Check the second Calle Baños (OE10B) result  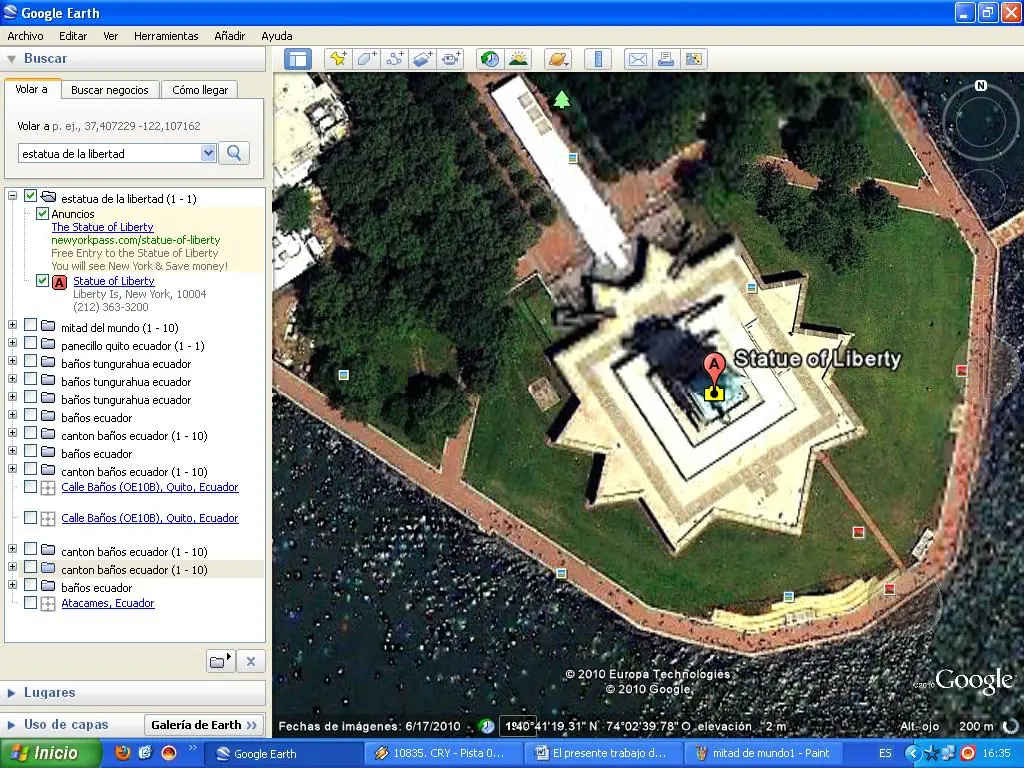tap(30, 517)
